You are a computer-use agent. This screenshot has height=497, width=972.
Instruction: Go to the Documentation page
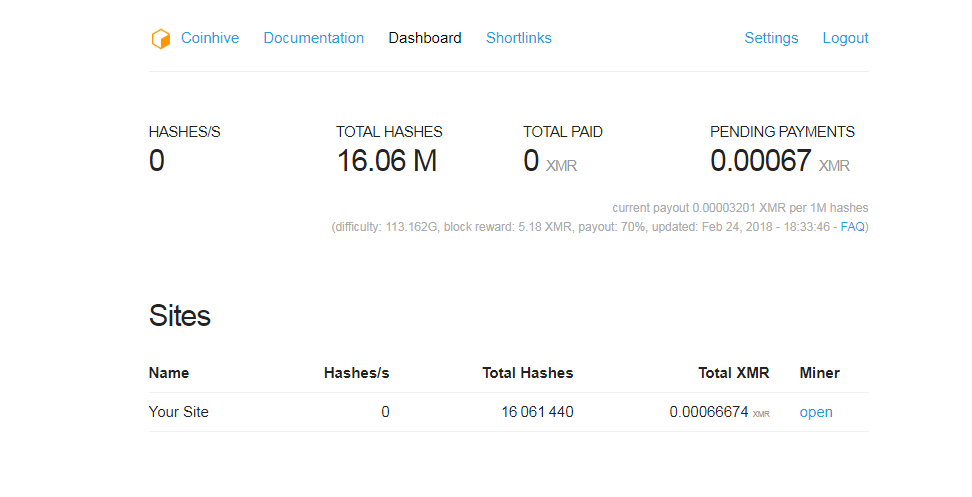click(314, 38)
